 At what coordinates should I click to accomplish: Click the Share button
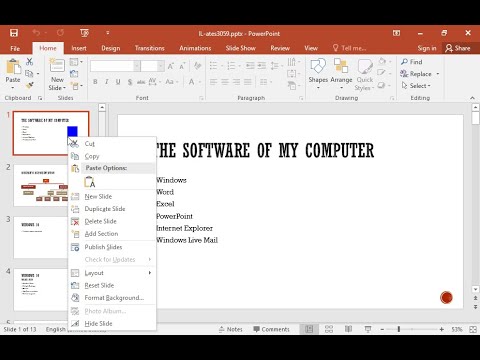point(458,48)
